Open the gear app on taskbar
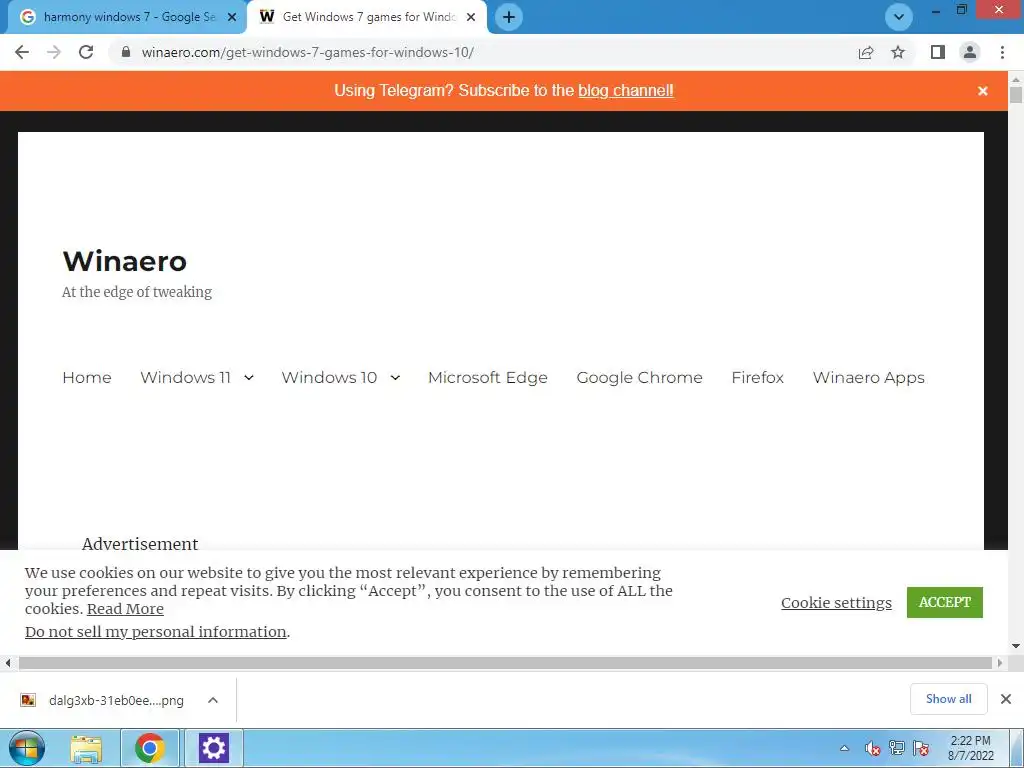The image size is (1024, 768). pos(214,748)
